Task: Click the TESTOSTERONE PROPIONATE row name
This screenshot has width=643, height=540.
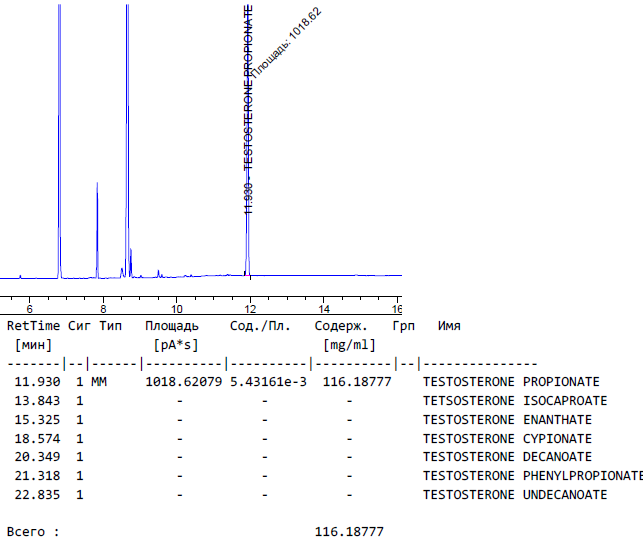Action: point(511,382)
